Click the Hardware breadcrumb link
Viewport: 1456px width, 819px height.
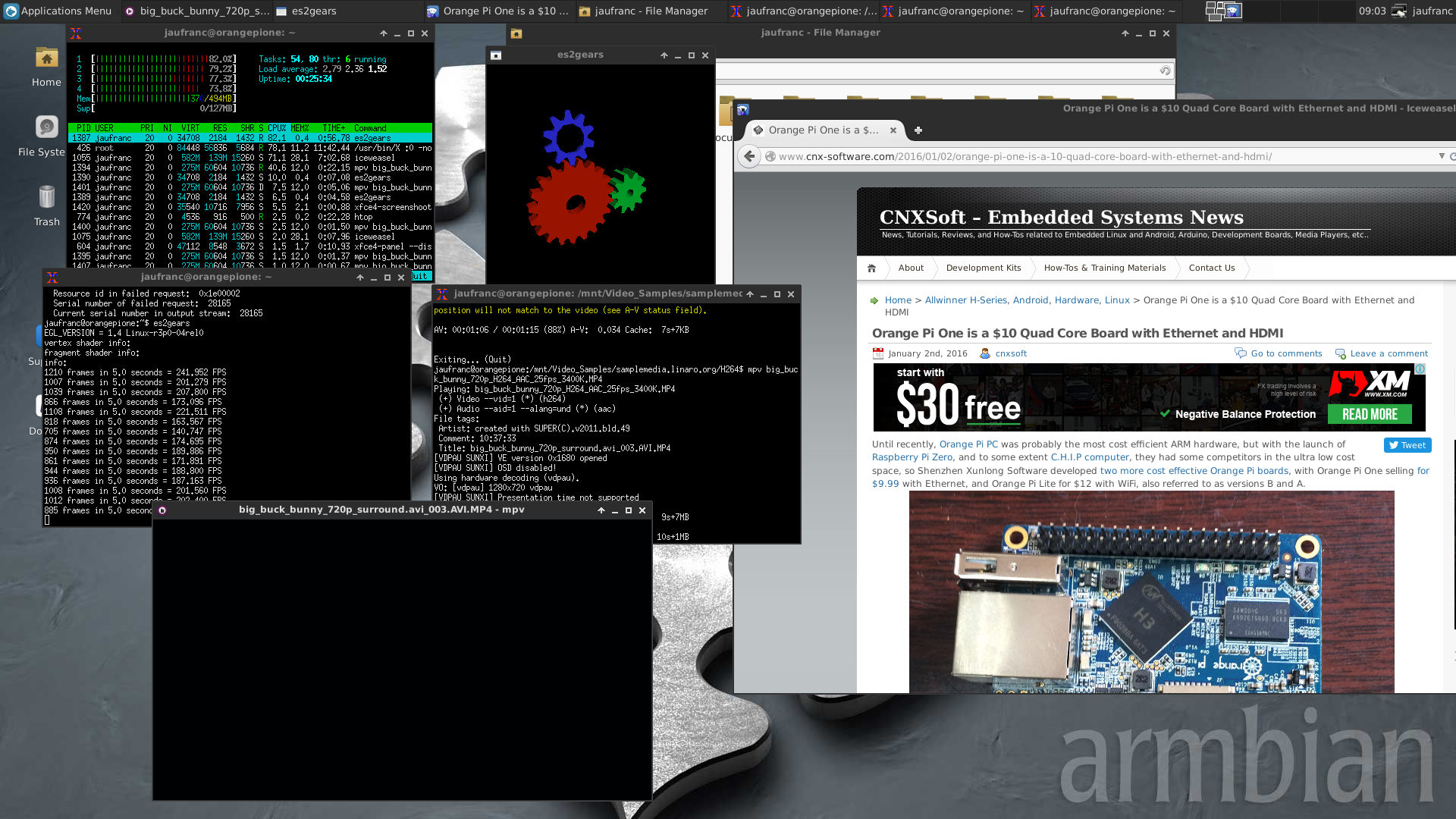pyautogui.click(x=1077, y=300)
